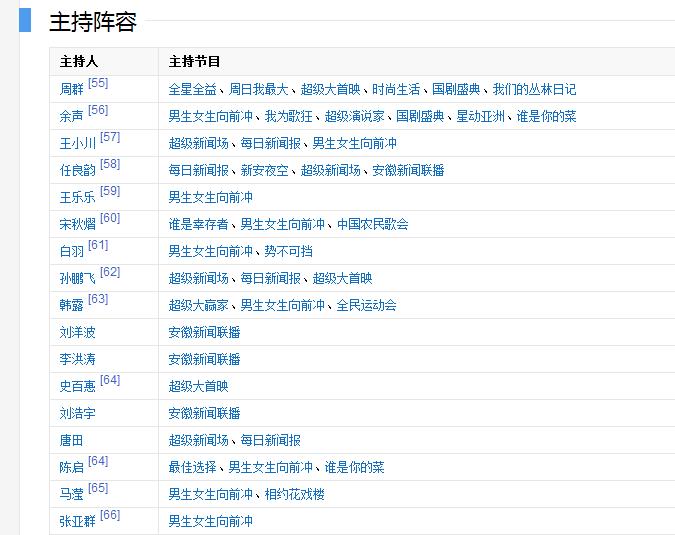Open host link 陈启
This screenshot has height=535, width=675.
(71, 467)
